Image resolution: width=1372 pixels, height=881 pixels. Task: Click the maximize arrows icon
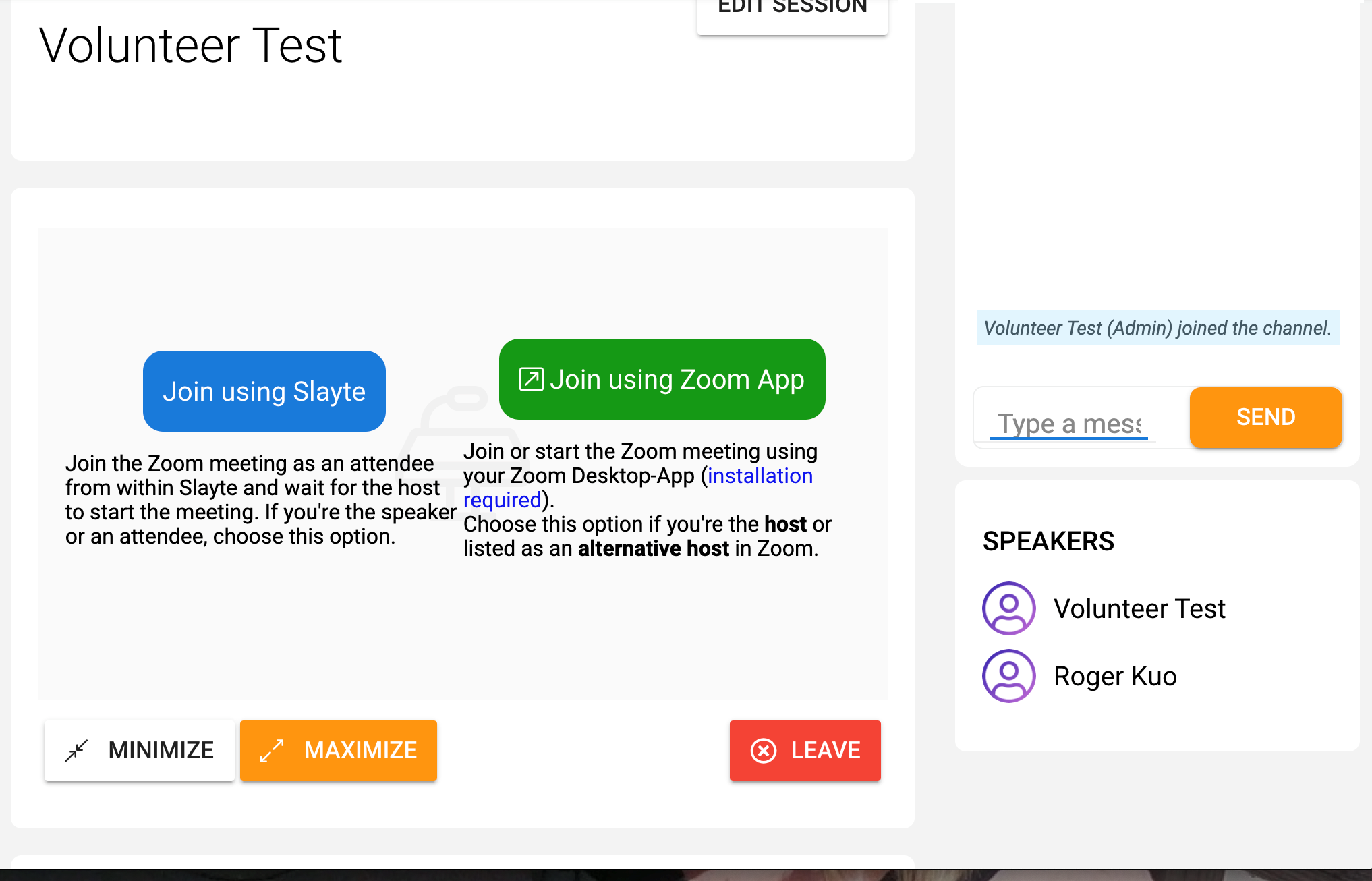(x=272, y=751)
